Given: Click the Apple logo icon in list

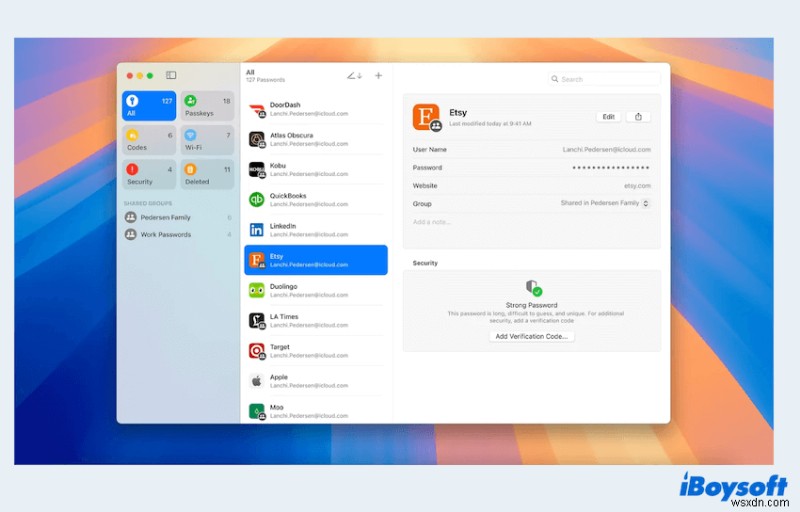Looking at the screenshot, I should [257, 381].
